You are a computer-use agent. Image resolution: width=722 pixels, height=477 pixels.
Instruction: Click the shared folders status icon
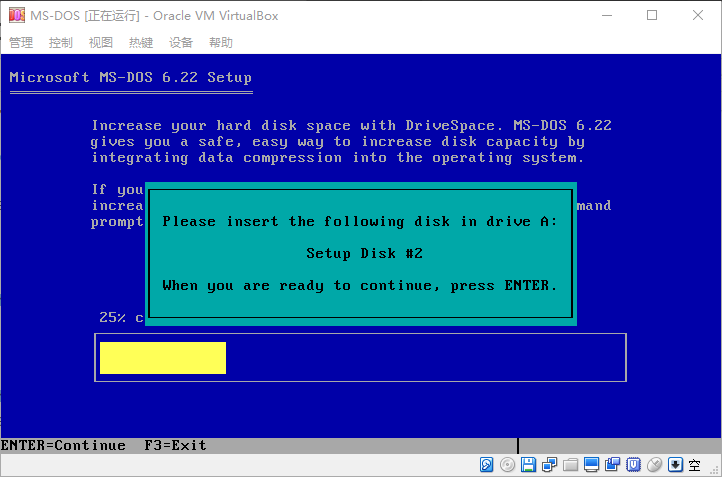click(570, 465)
